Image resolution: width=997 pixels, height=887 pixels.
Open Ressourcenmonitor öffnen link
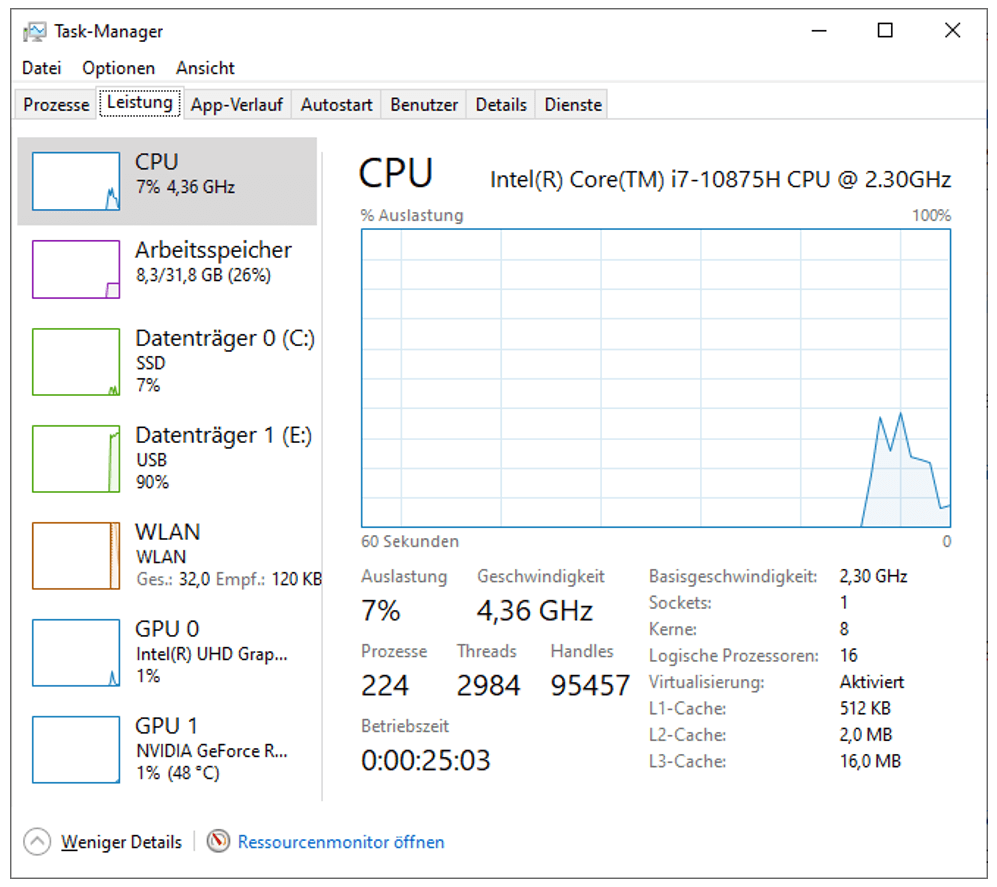(x=341, y=842)
